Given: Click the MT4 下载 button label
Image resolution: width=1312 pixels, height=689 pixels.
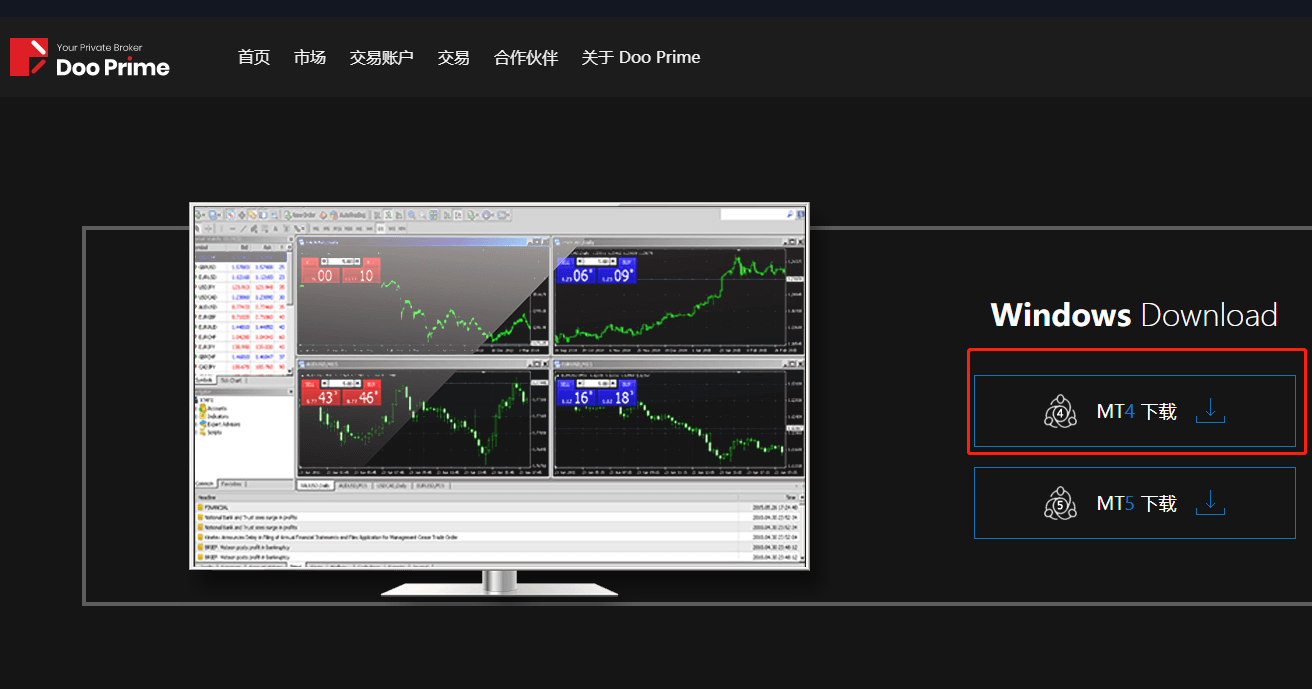Looking at the screenshot, I should [1137, 411].
